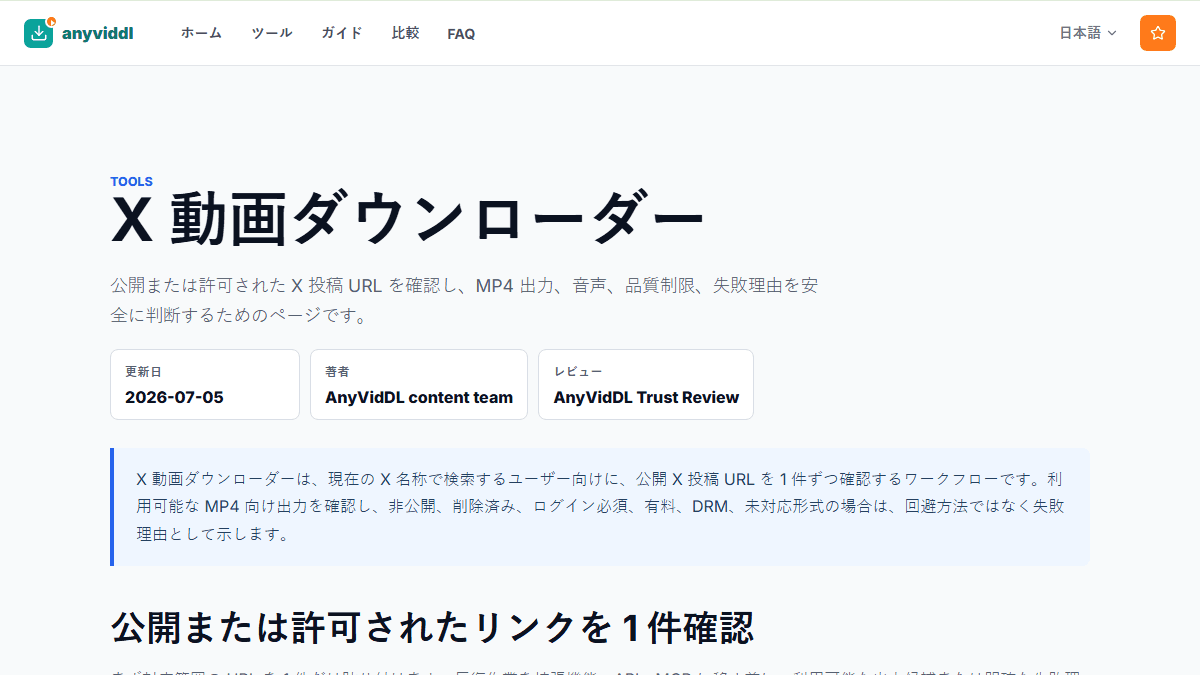Click the date 2026-07-05
Screen dimensions: 1200x675
pos(174,397)
